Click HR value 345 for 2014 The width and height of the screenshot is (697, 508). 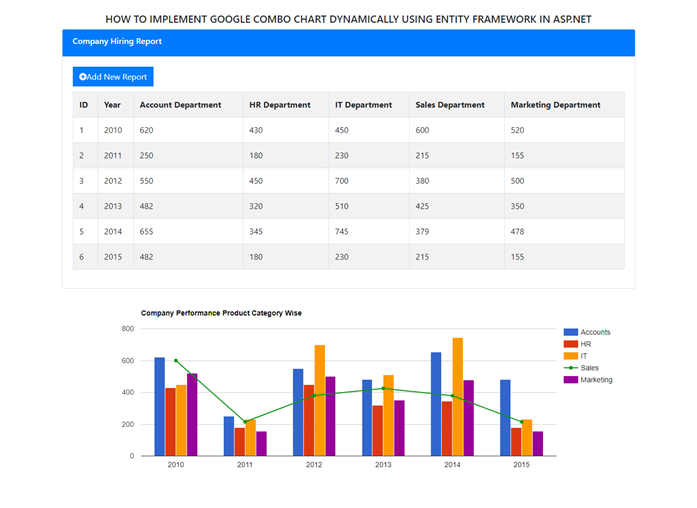256,232
